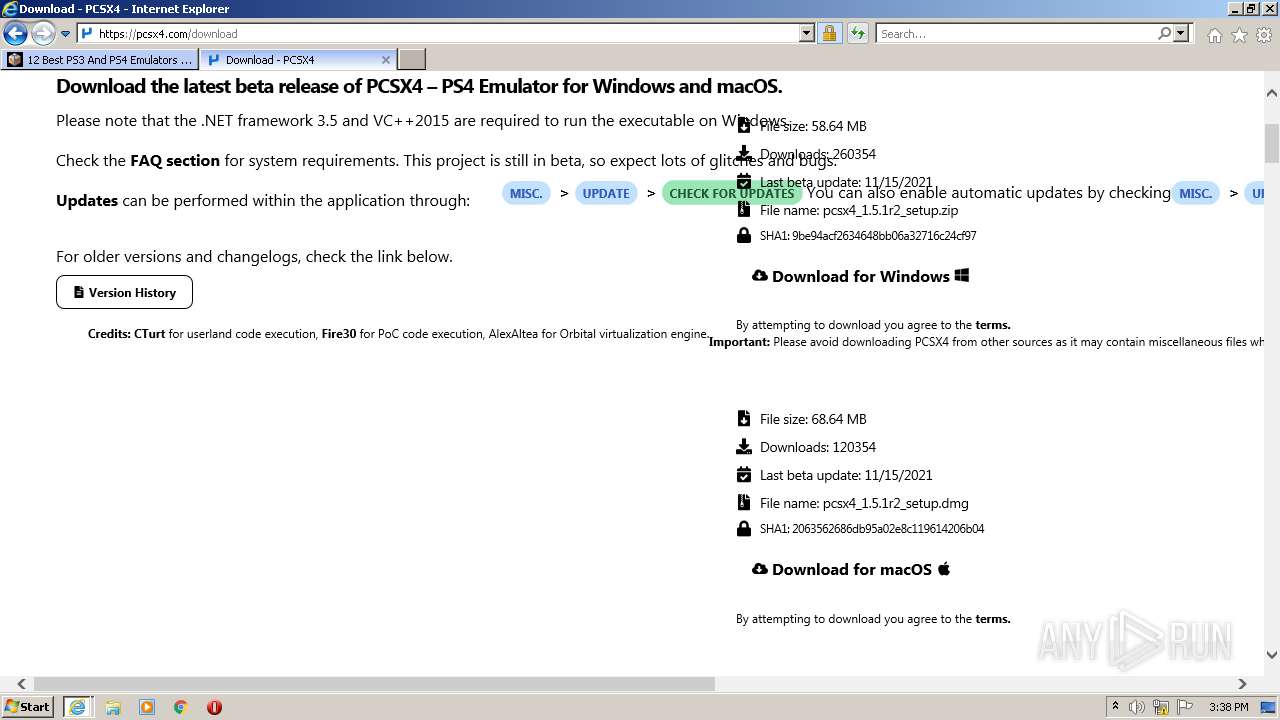Open the Home icon in the toolbar
Screen dimensions: 1280x720
1214,35
